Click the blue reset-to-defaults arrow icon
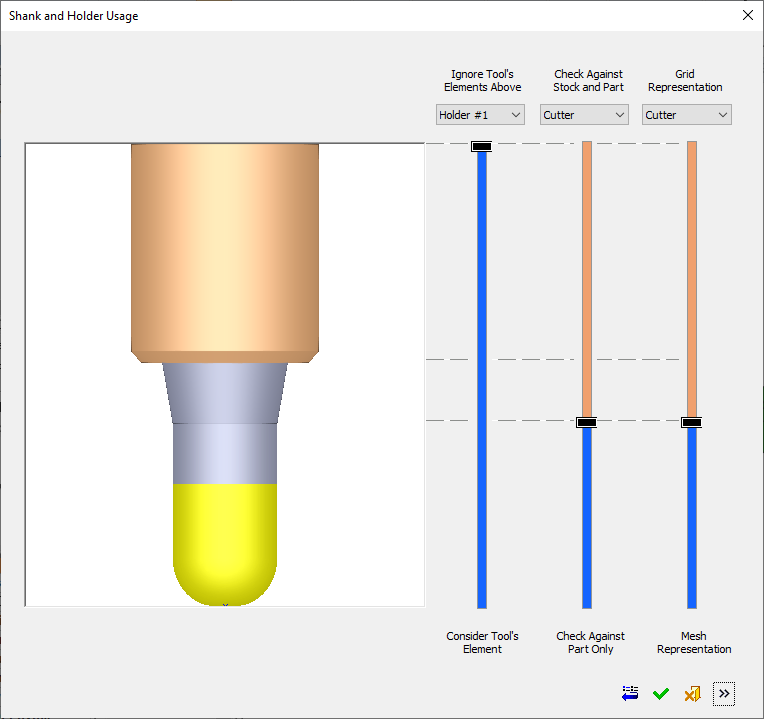The image size is (764, 719). [630, 693]
